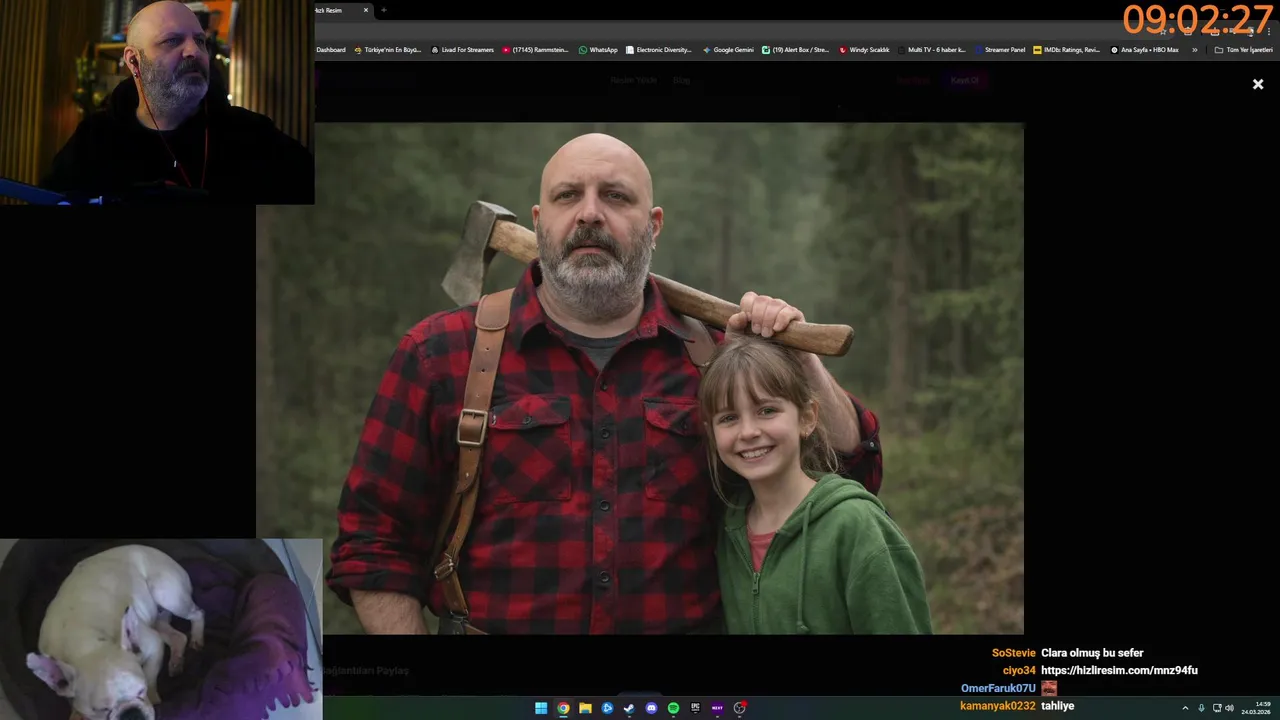Open the Tüm Yer İşaretleri bookmarks folder
The width and height of the screenshot is (1280, 720).
[x=1243, y=50]
